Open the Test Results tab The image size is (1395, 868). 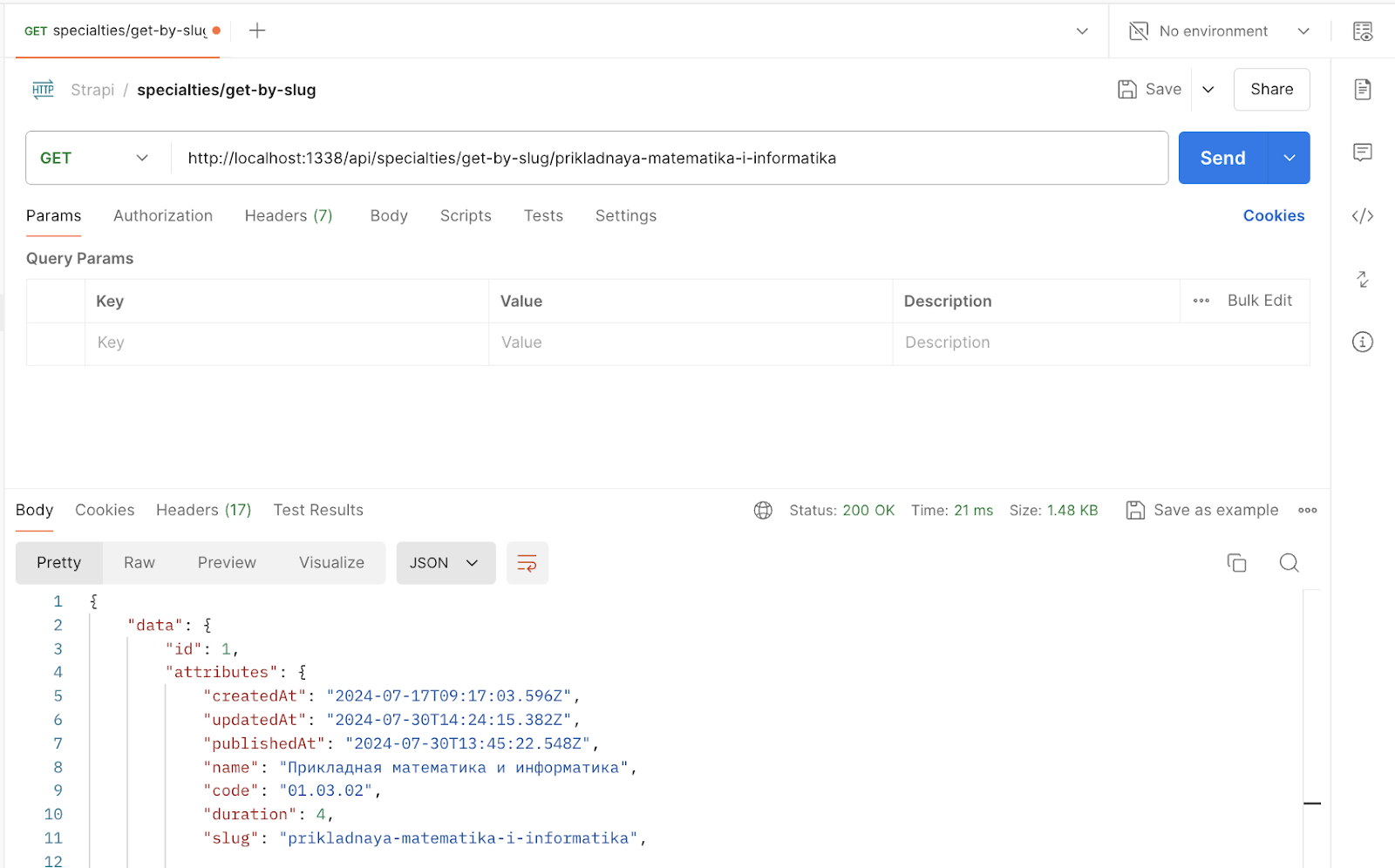[318, 510]
